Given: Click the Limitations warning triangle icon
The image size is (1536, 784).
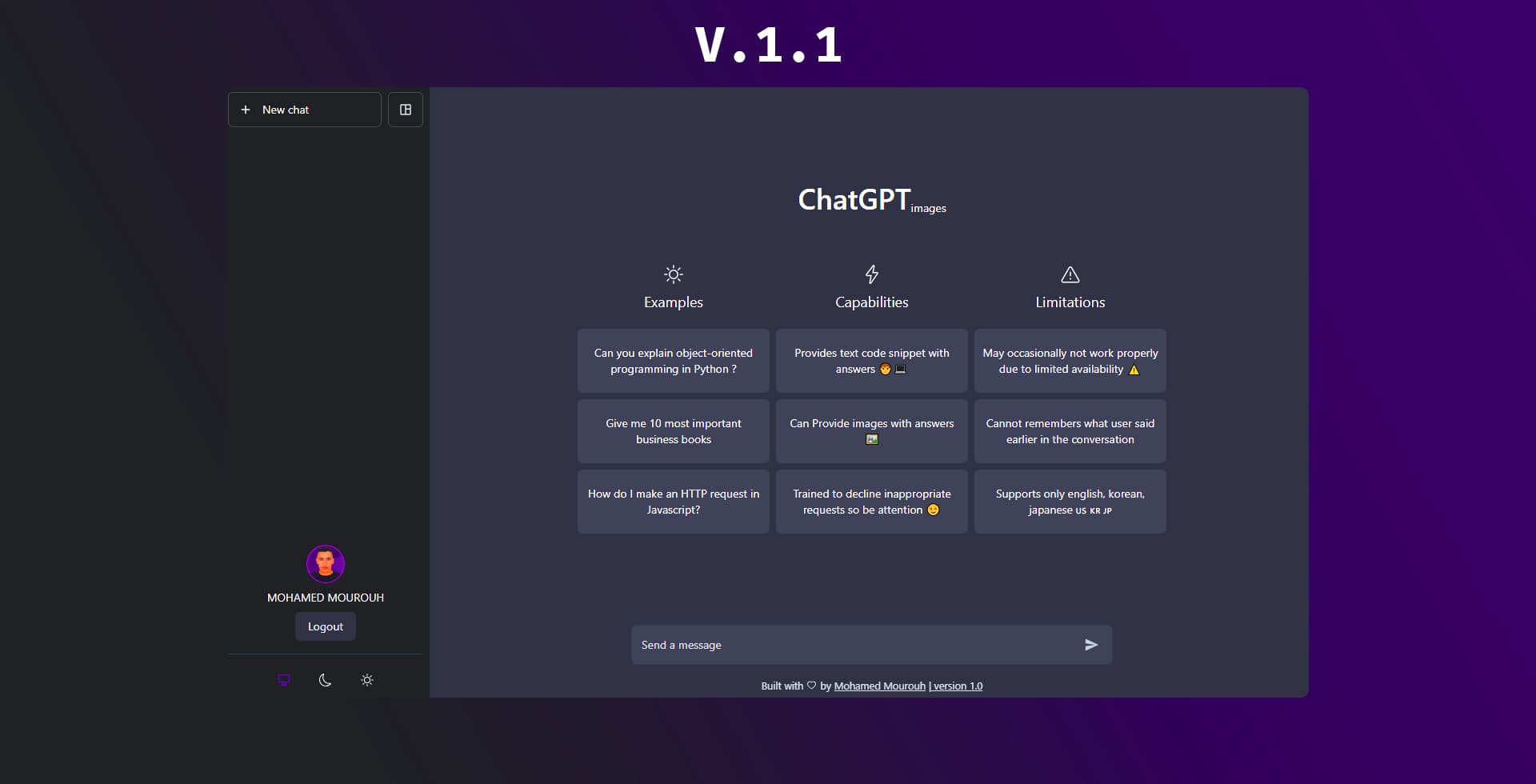Looking at the screenshot, I should coord(1070,274).
